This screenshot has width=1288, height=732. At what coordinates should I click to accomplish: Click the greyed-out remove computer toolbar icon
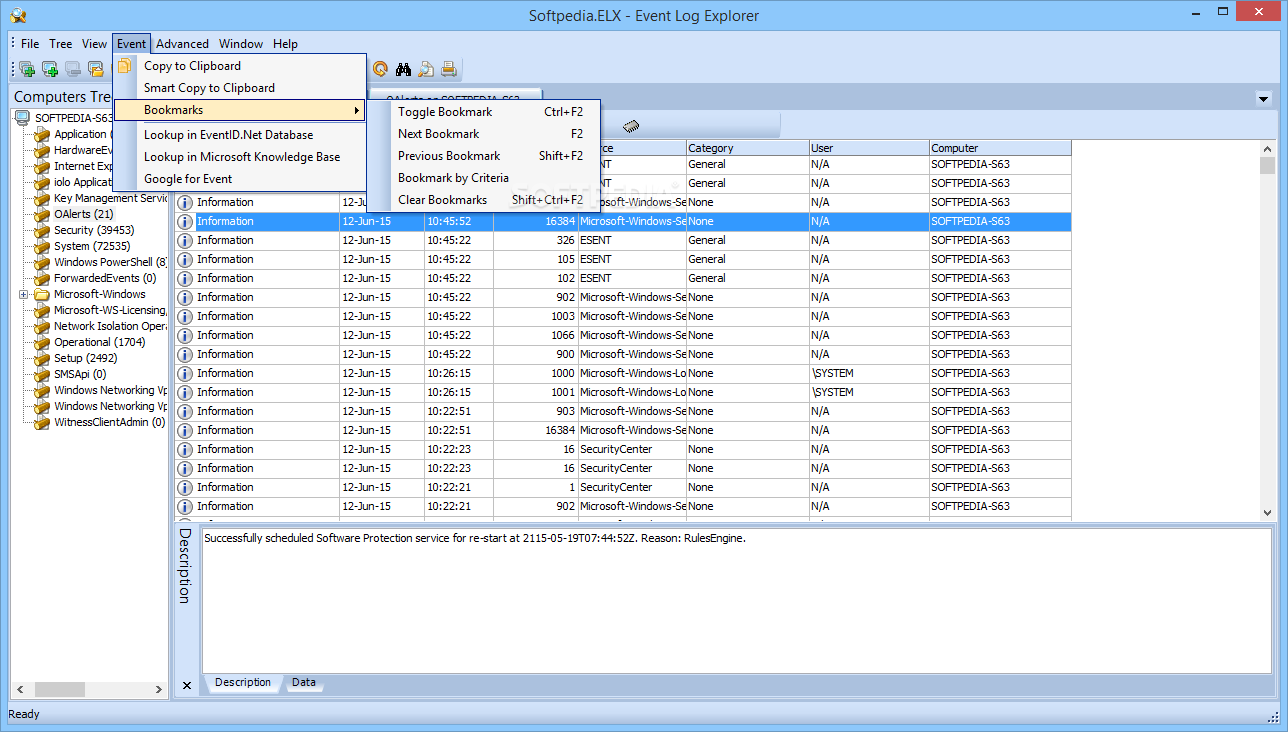(73, 69)
